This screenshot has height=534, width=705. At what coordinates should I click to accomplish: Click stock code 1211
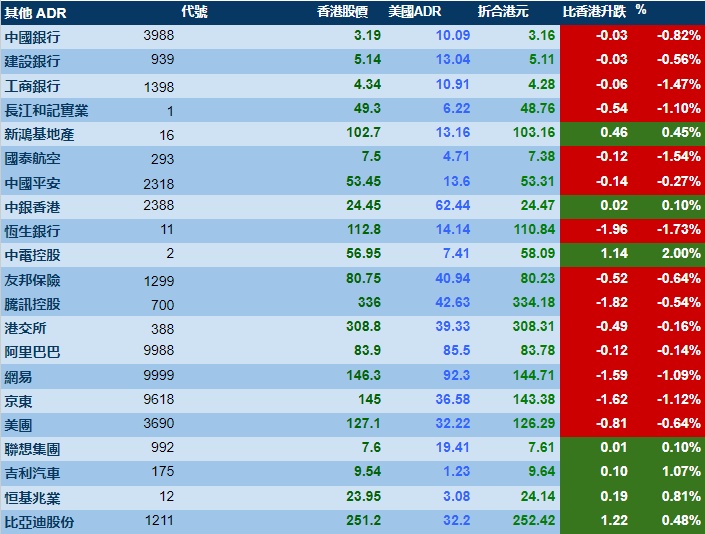pos(159,520)
